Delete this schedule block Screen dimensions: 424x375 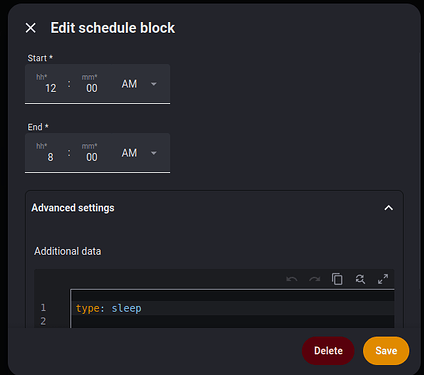click(x=328, y=351)
